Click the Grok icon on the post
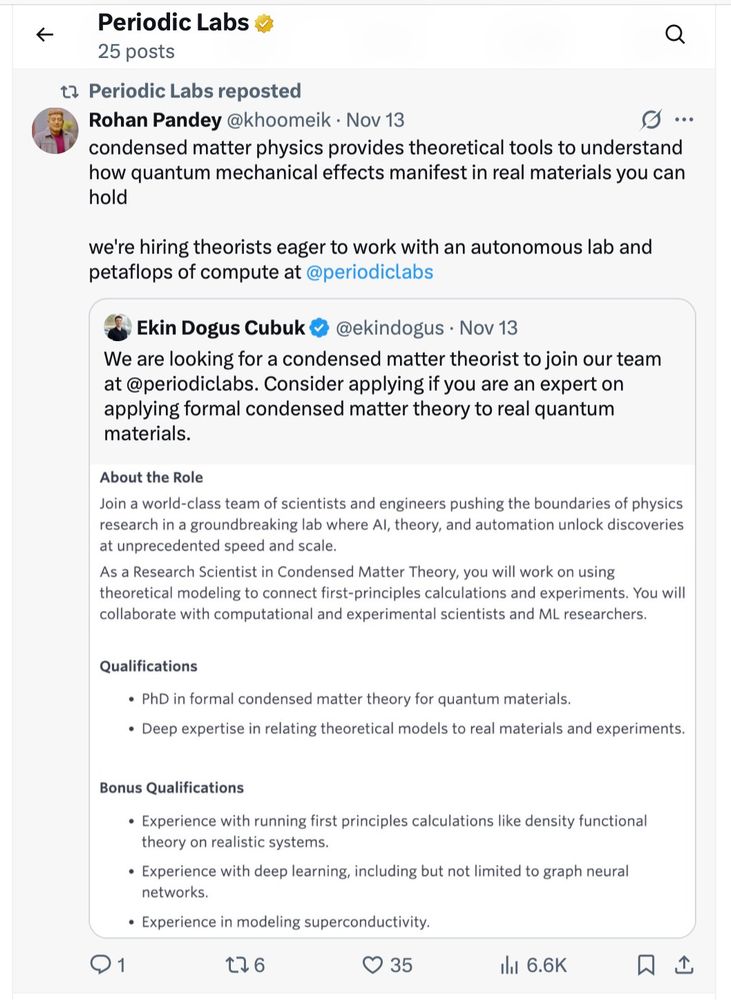 [x=651, y=120]
